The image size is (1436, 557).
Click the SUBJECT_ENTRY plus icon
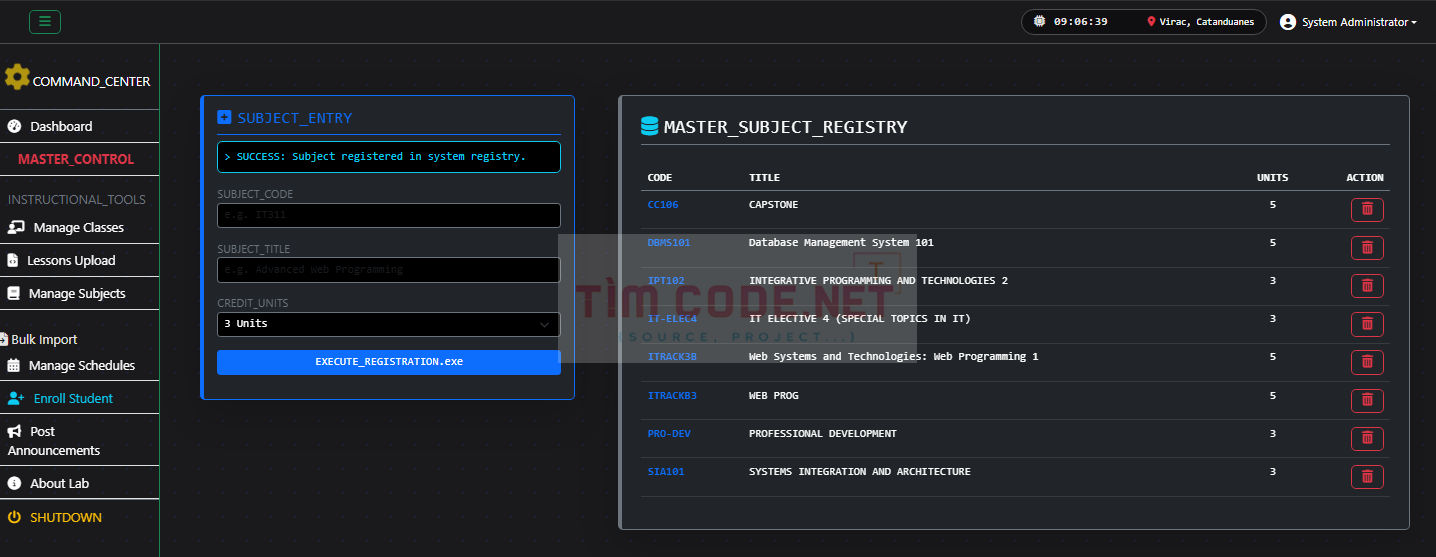click(x=224, y=117)
